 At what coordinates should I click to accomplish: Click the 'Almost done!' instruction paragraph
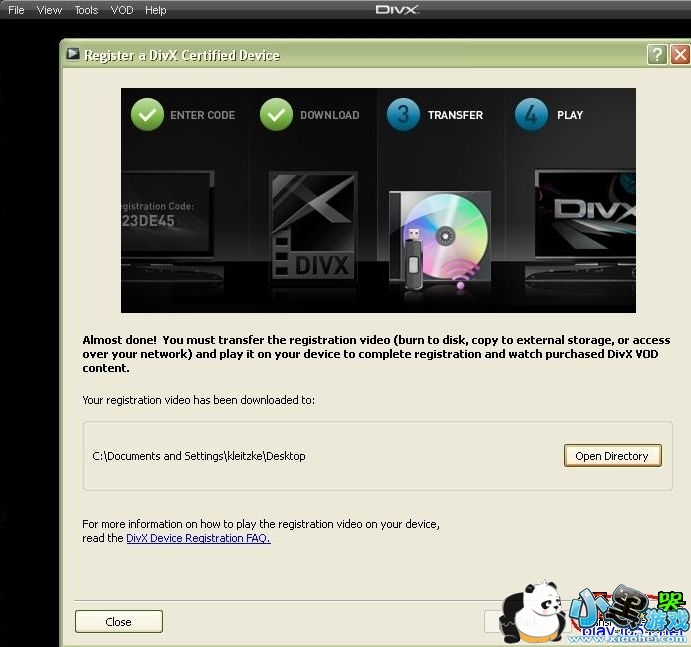pyautogui.click(x=376, y=354)
